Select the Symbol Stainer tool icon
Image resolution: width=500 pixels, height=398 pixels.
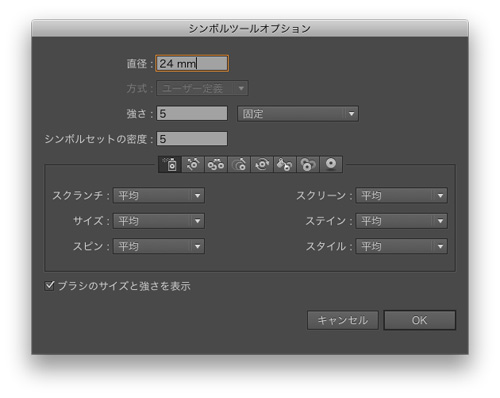pos(285,164)
